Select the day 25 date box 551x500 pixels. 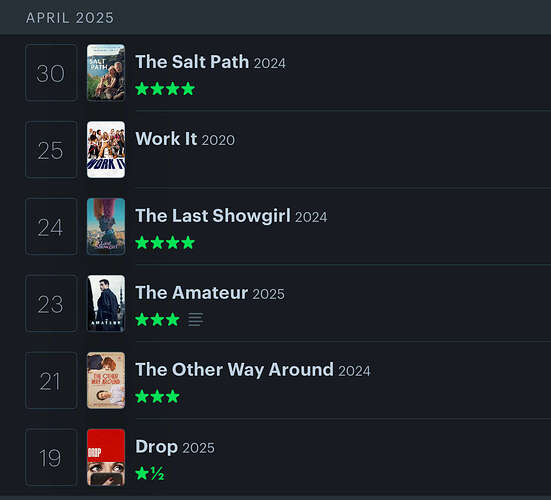coord(51,149)
